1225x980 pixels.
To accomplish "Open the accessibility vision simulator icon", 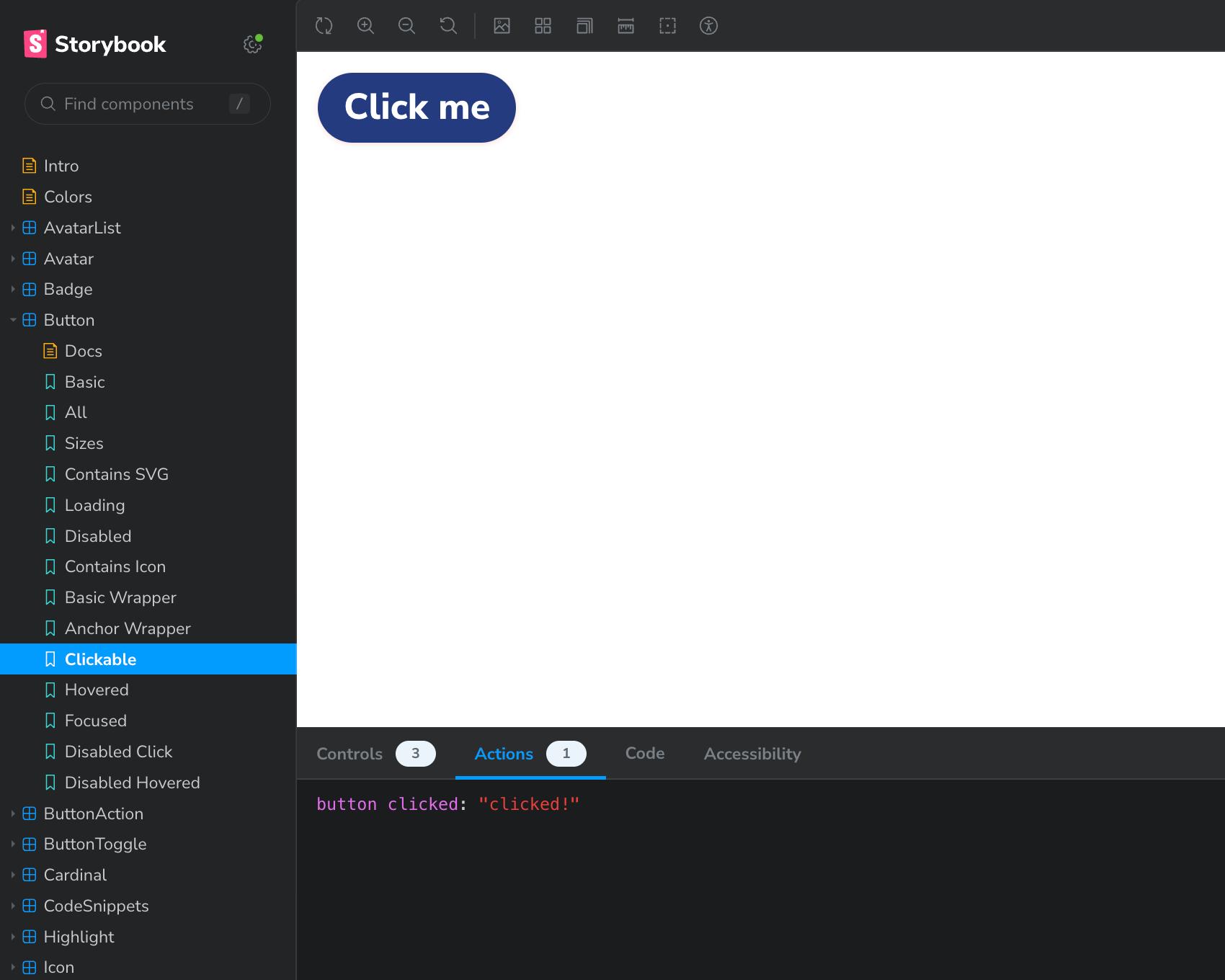I will (708, 26).
